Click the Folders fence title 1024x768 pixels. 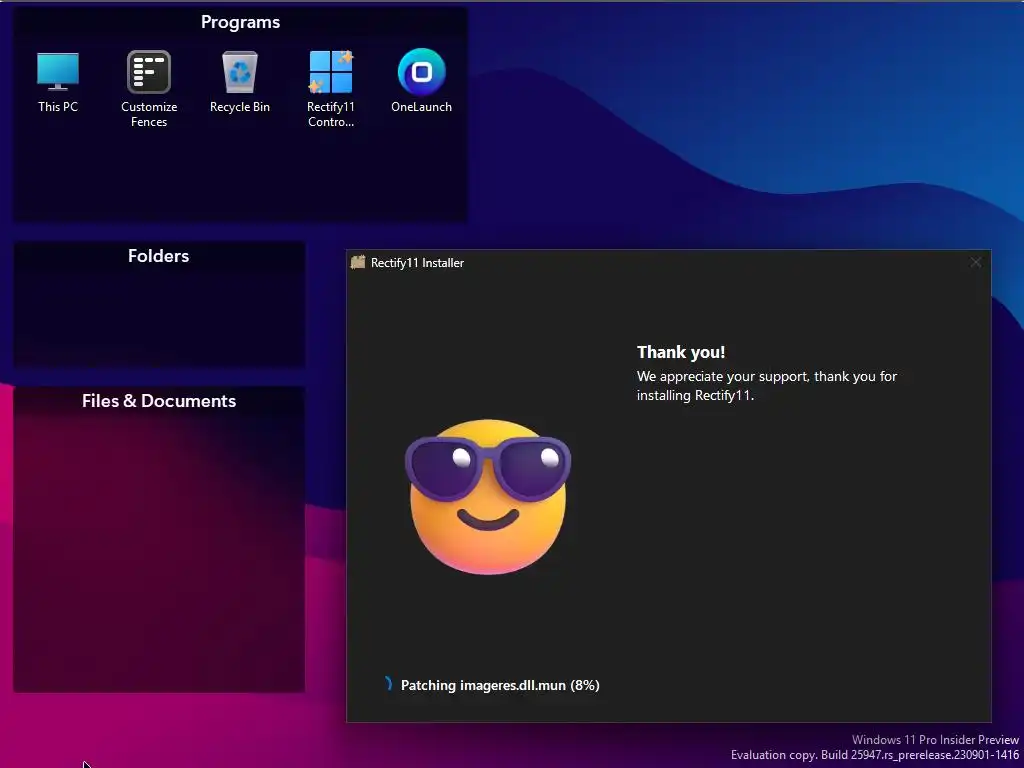click(x=159, y=256)
